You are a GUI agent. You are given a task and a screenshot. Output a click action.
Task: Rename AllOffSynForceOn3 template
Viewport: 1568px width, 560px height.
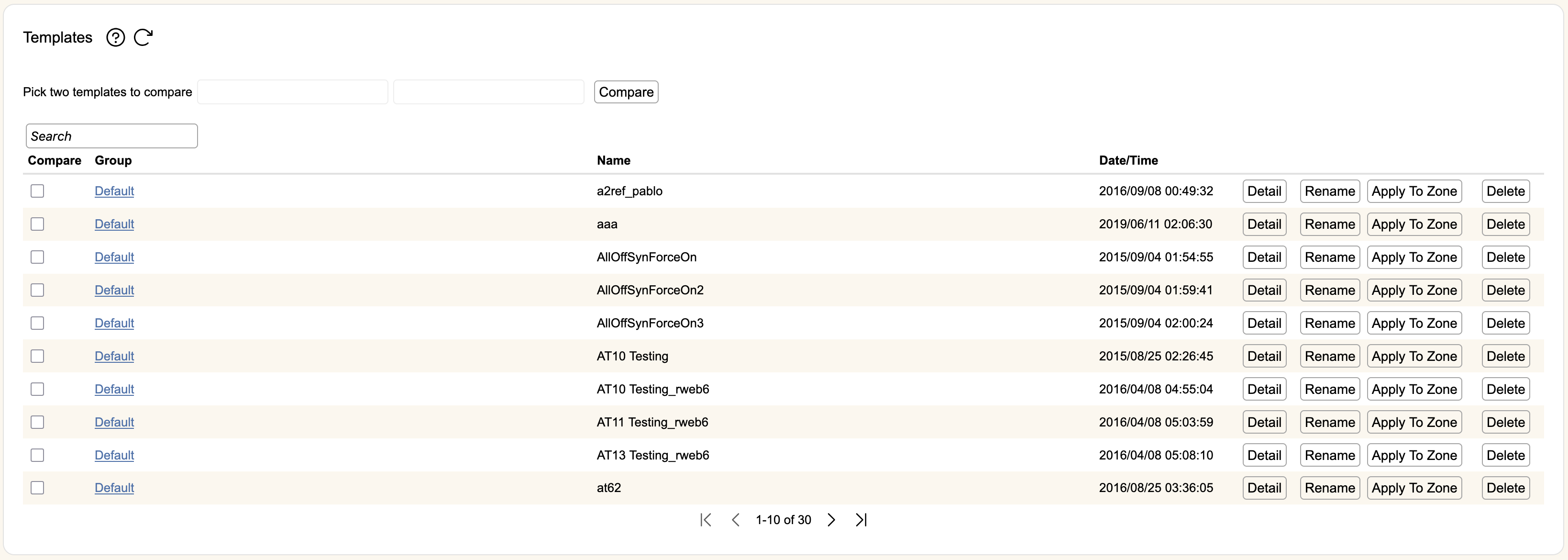(1330, 323)
